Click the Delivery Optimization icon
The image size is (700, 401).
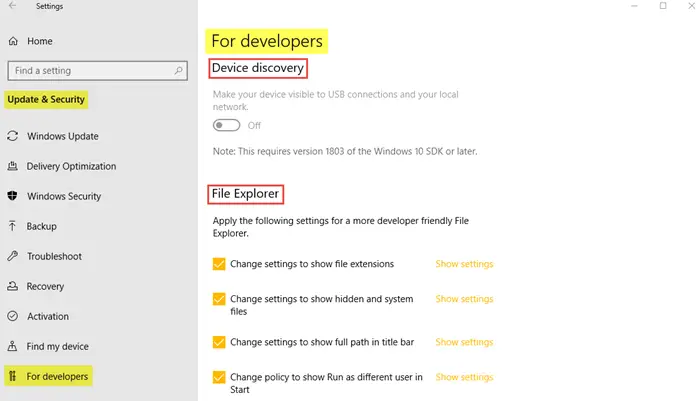(x=12, y=166)
